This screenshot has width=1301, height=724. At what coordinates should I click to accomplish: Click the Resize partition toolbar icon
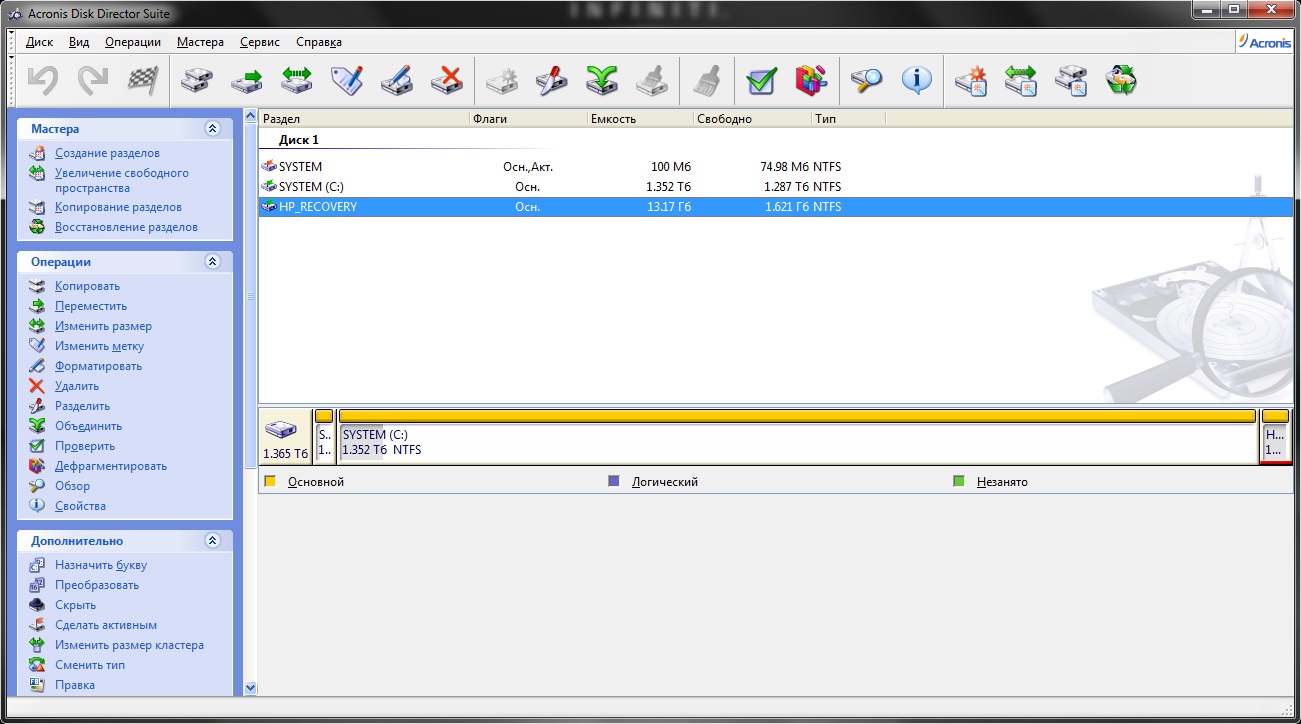coord(297,80)
